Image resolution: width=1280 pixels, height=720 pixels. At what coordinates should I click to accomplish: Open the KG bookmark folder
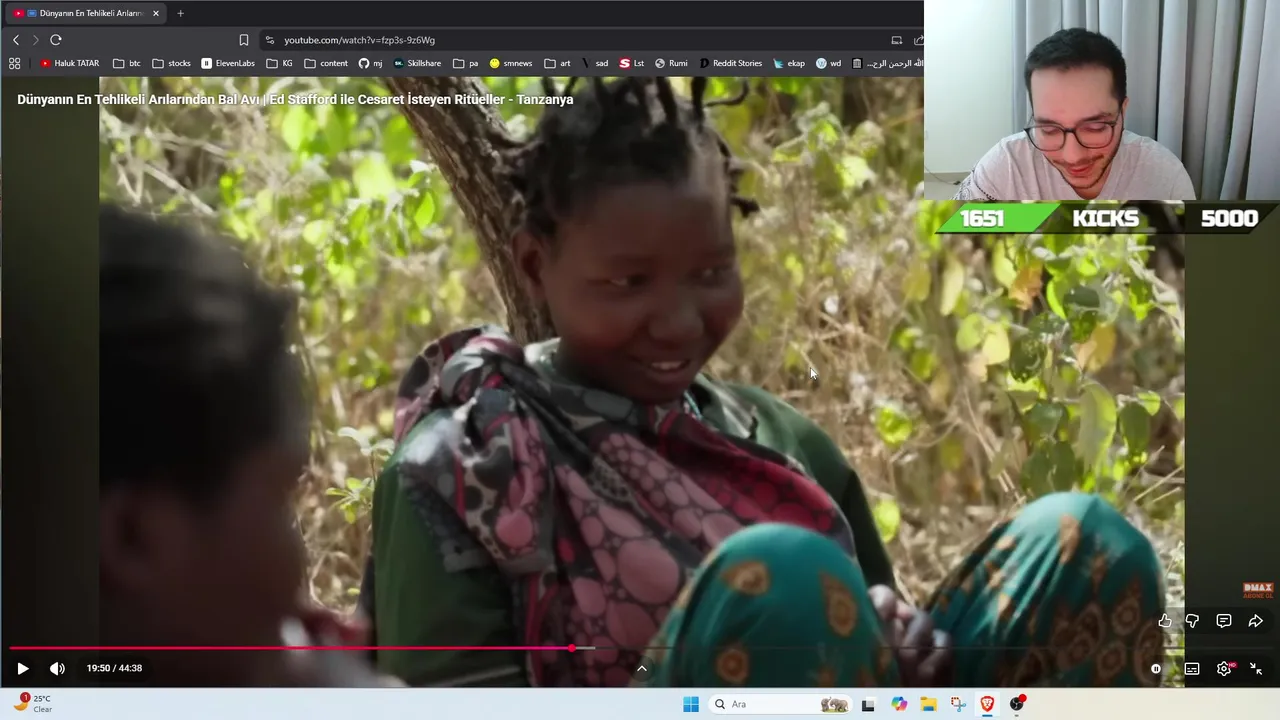click(280, 63)
